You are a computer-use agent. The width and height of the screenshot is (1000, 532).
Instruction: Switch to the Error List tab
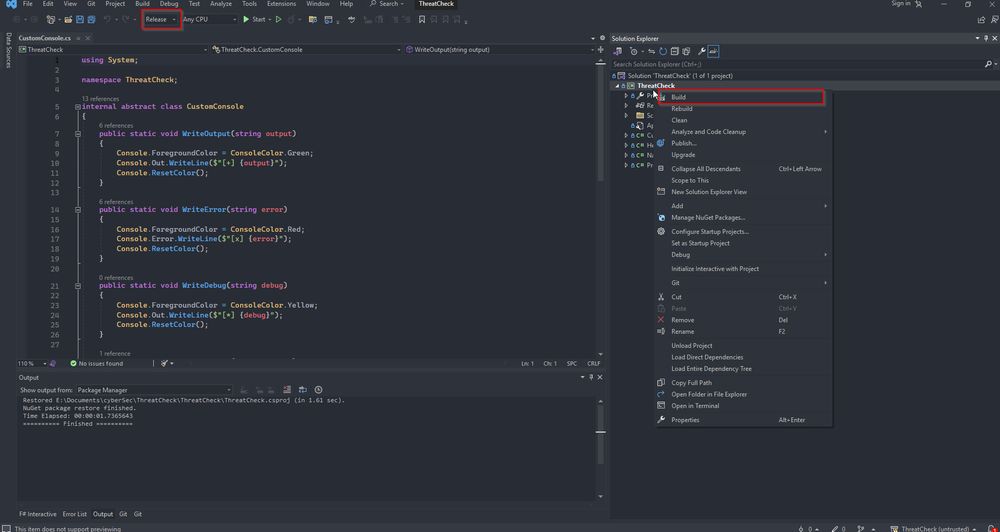tap(75, 514)
